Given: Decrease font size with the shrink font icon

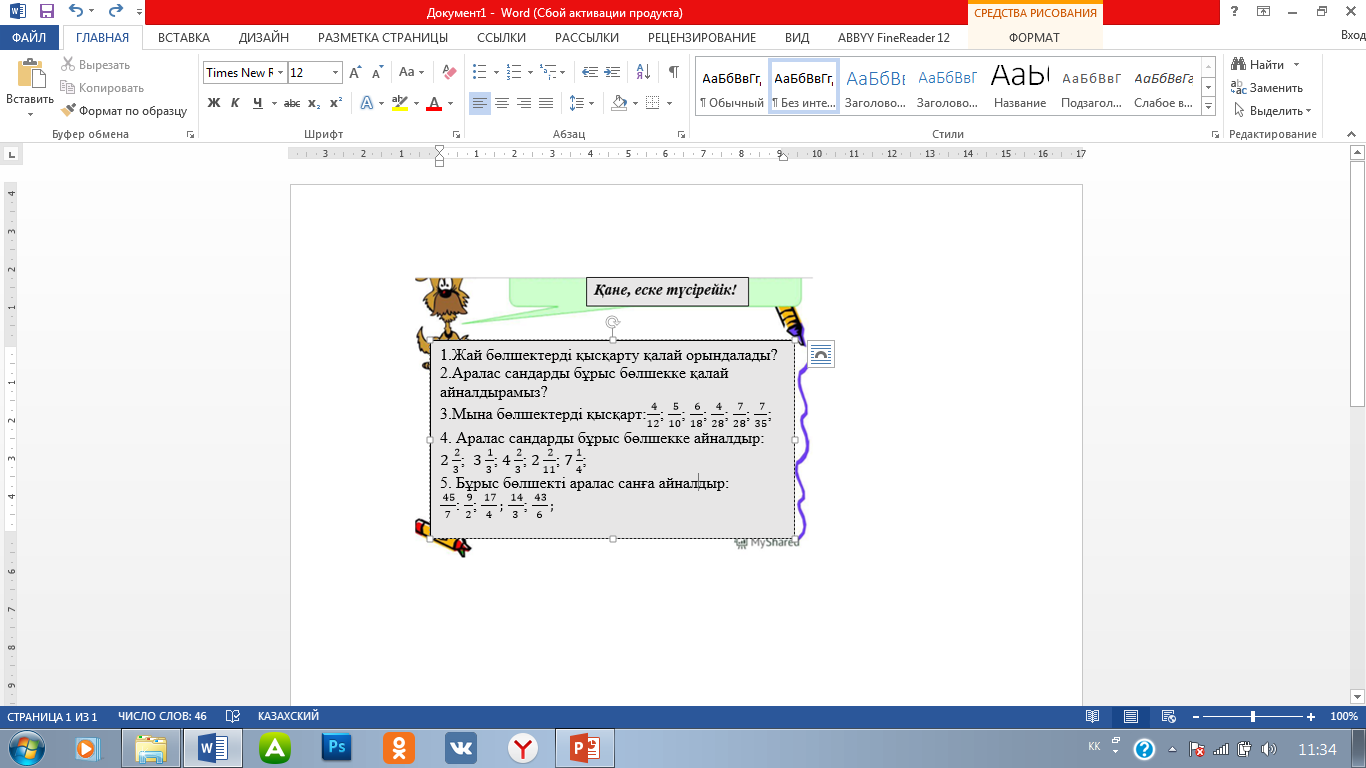Looking at the screenshot, I should point(378,72).
